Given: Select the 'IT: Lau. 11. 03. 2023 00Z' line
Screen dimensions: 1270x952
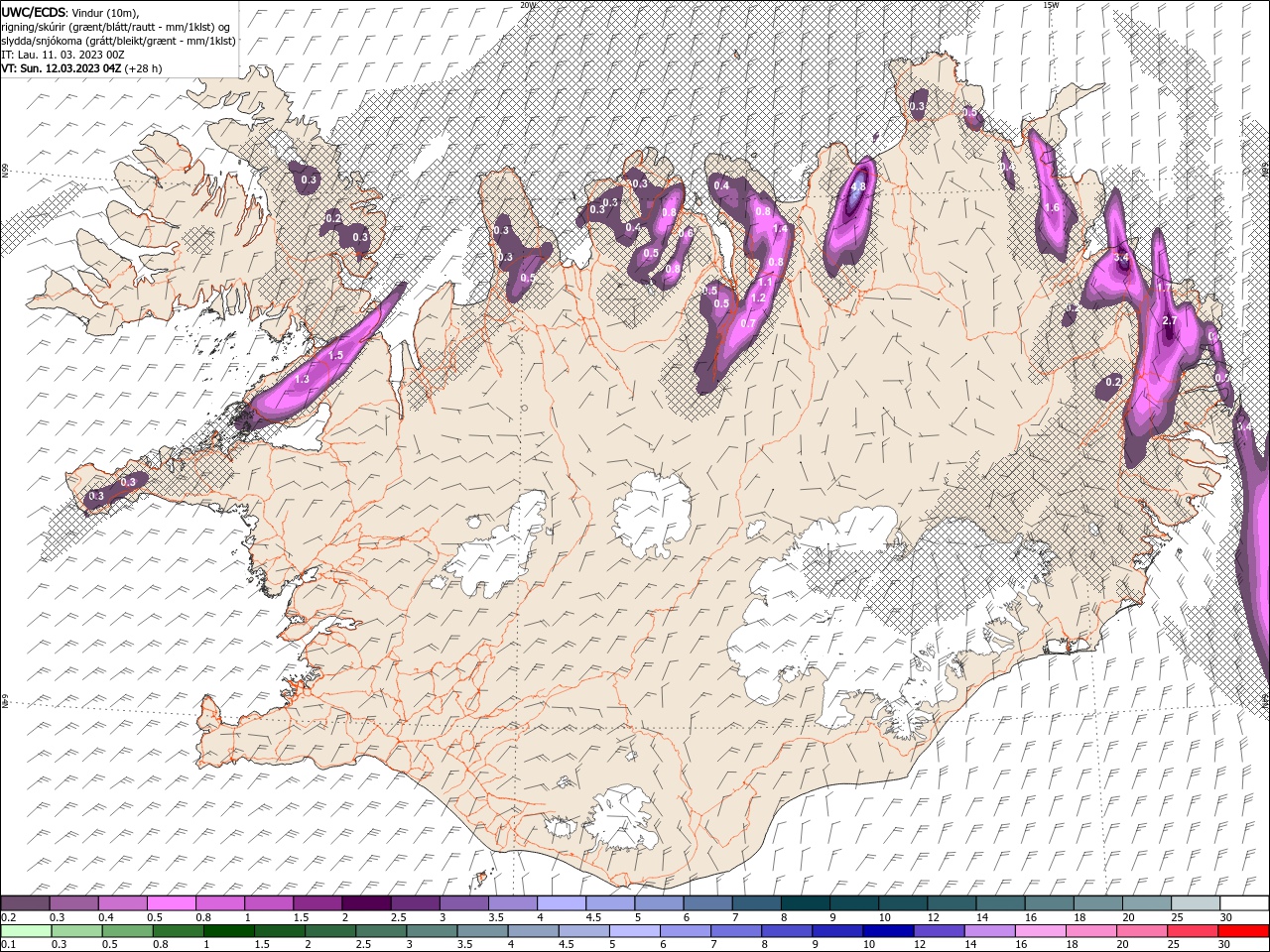Looking at the screenshot, I should coord(63,55).
